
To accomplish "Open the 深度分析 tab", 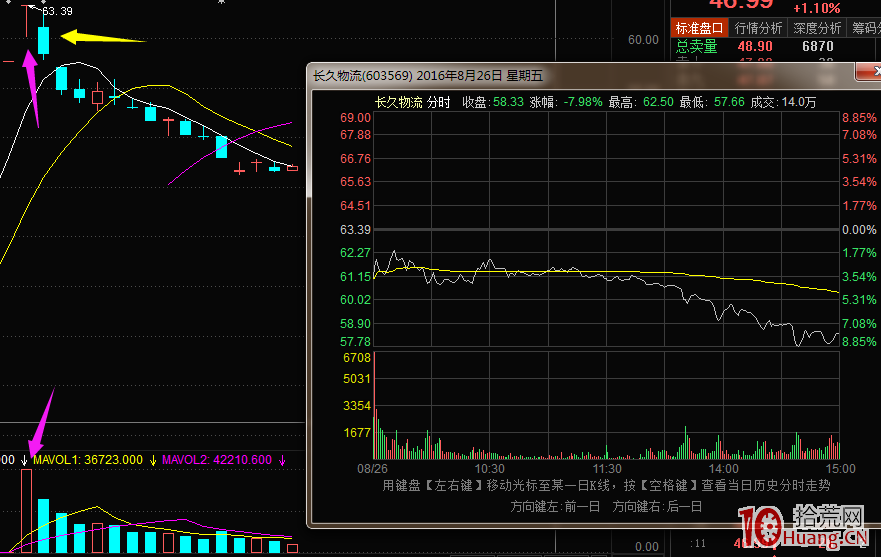I will (817, 28).
